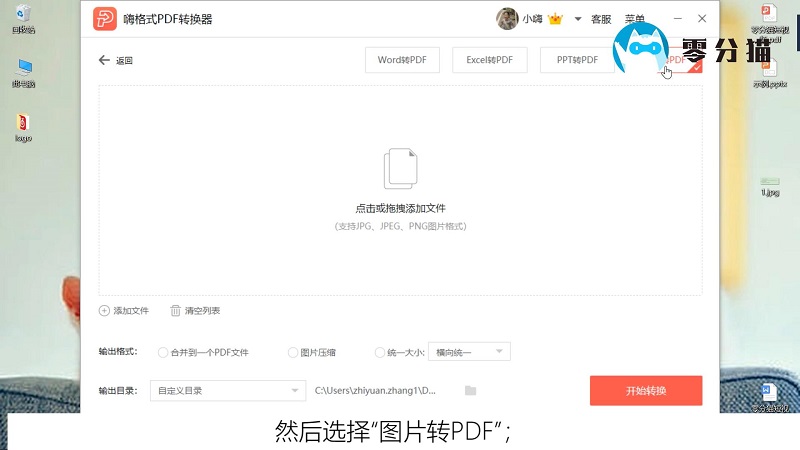Switch to the Excel转PDF tab
Screen dimensions: 800x450
[x=490, y=60]
